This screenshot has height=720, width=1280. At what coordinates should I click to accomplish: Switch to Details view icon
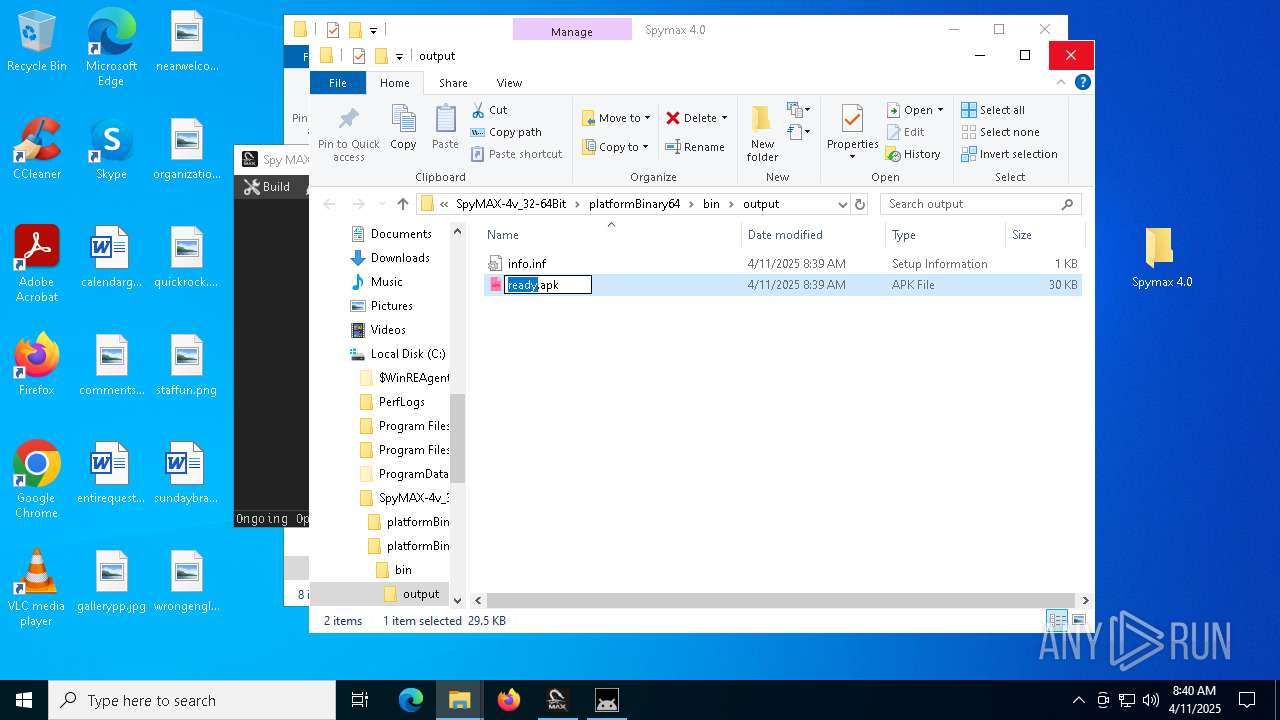pyautogui.click(x=1057, y=620)
